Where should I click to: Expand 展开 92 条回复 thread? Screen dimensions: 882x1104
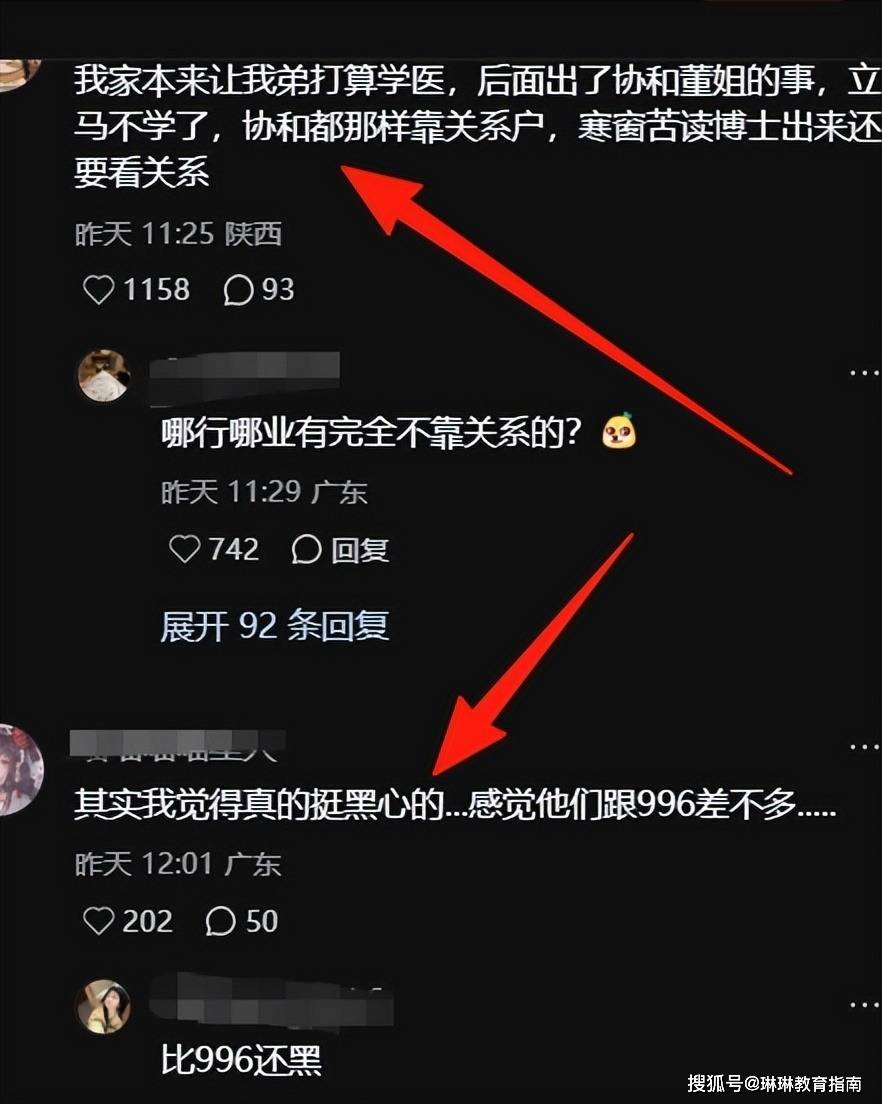click(275, 625)
